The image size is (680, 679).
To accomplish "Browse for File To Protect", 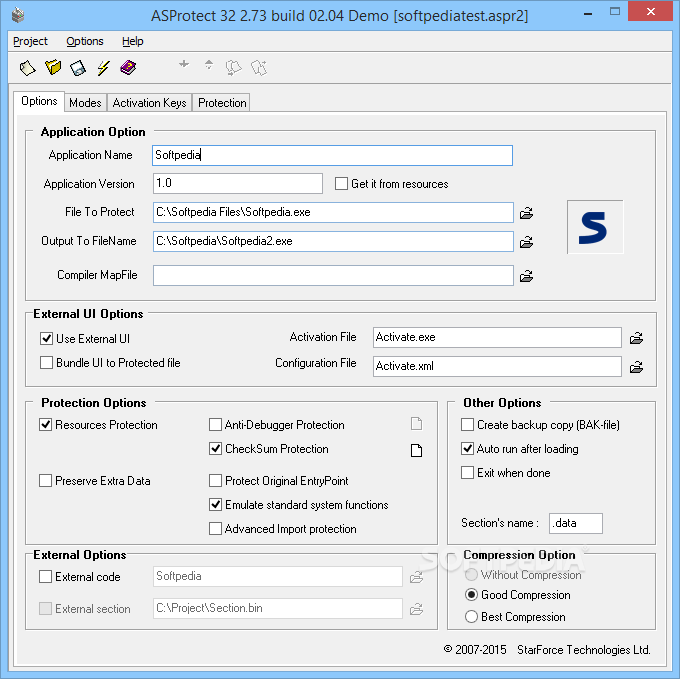I will (526, 213).
